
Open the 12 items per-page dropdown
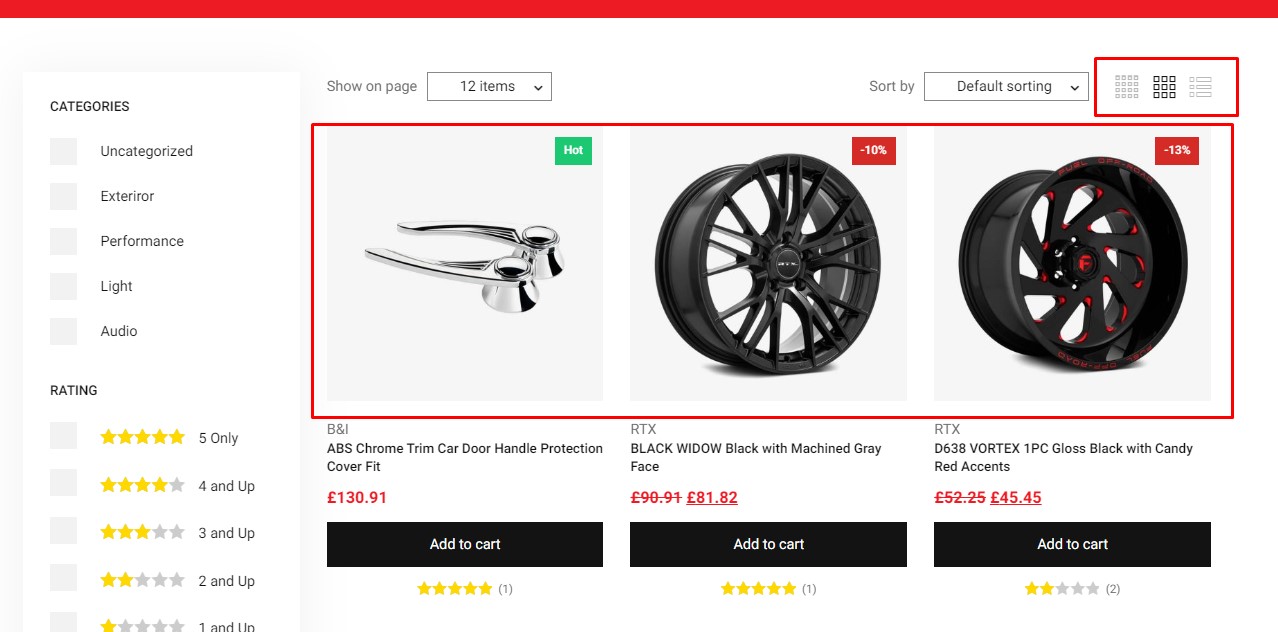pyautogui.click(x=489, y=87)
